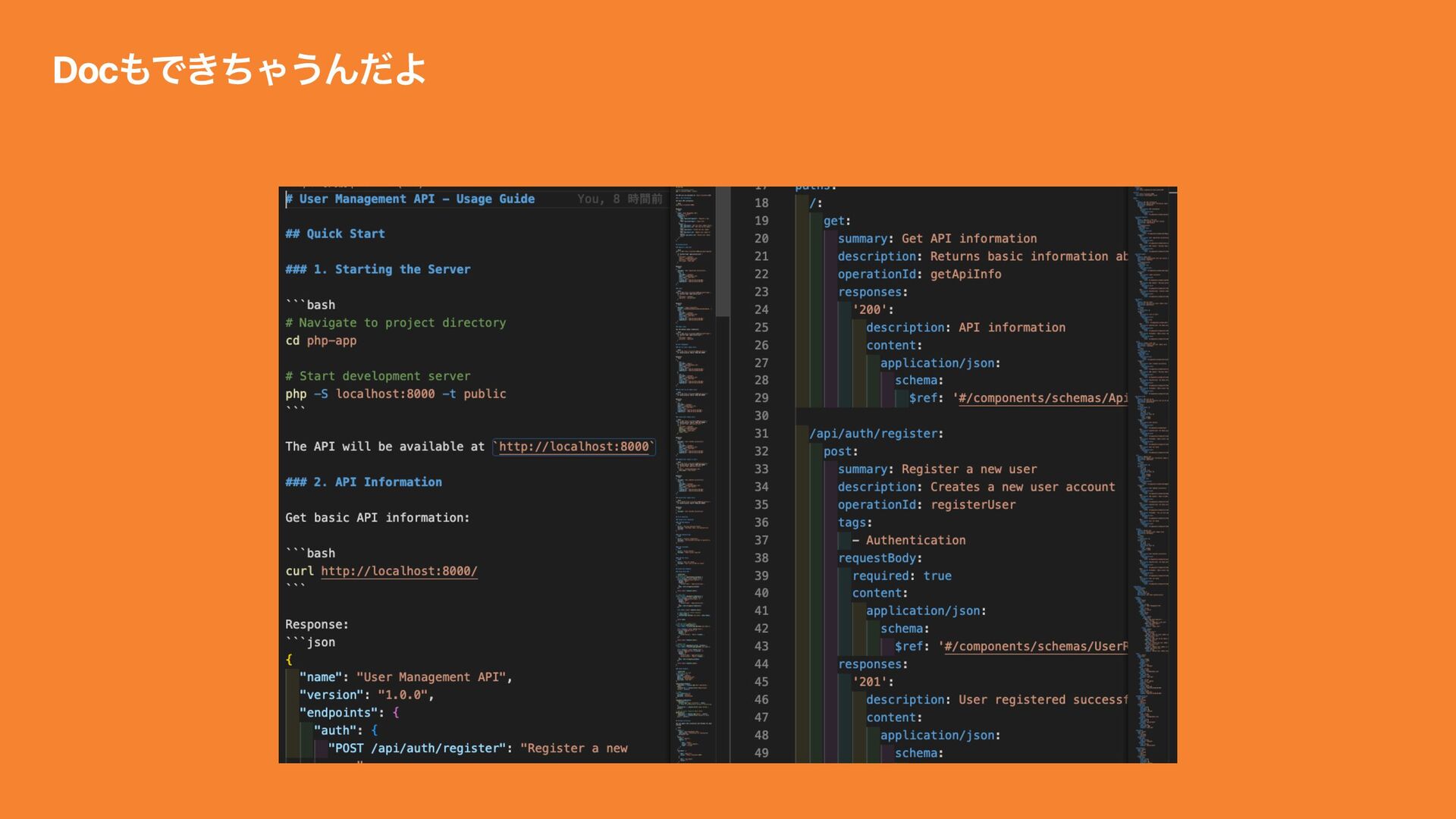1456x819 pixels.
Task: Click the 'You, 8 時間前' blame annotation
Action: [620, 199]
